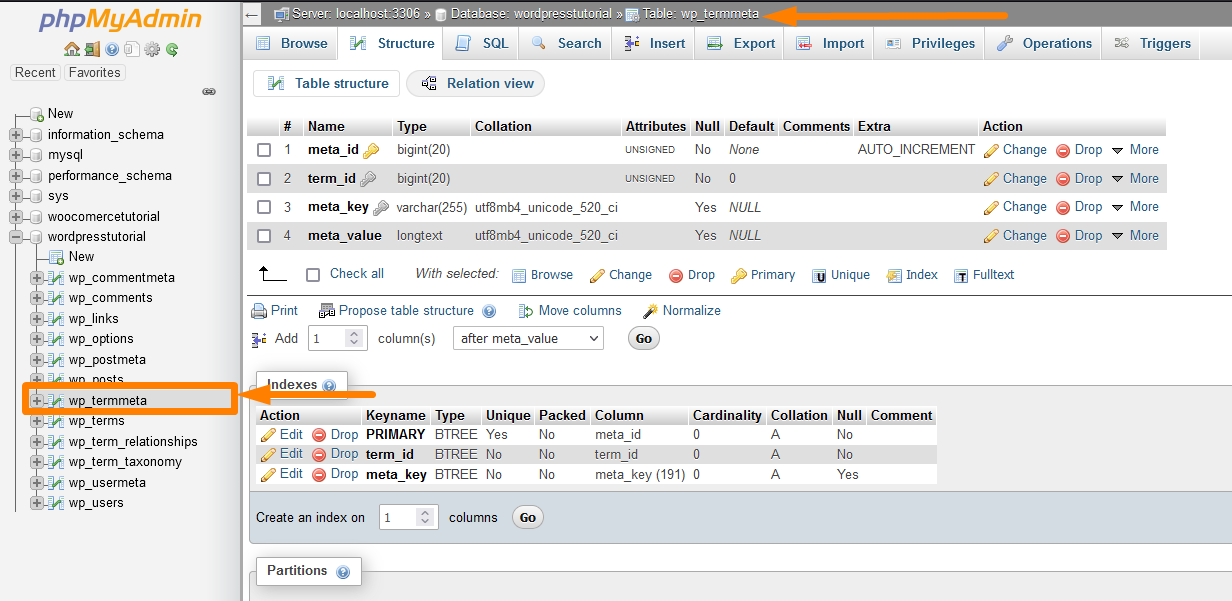Open the SQL tab
The image size is (1232, 601).
[482, 43]
